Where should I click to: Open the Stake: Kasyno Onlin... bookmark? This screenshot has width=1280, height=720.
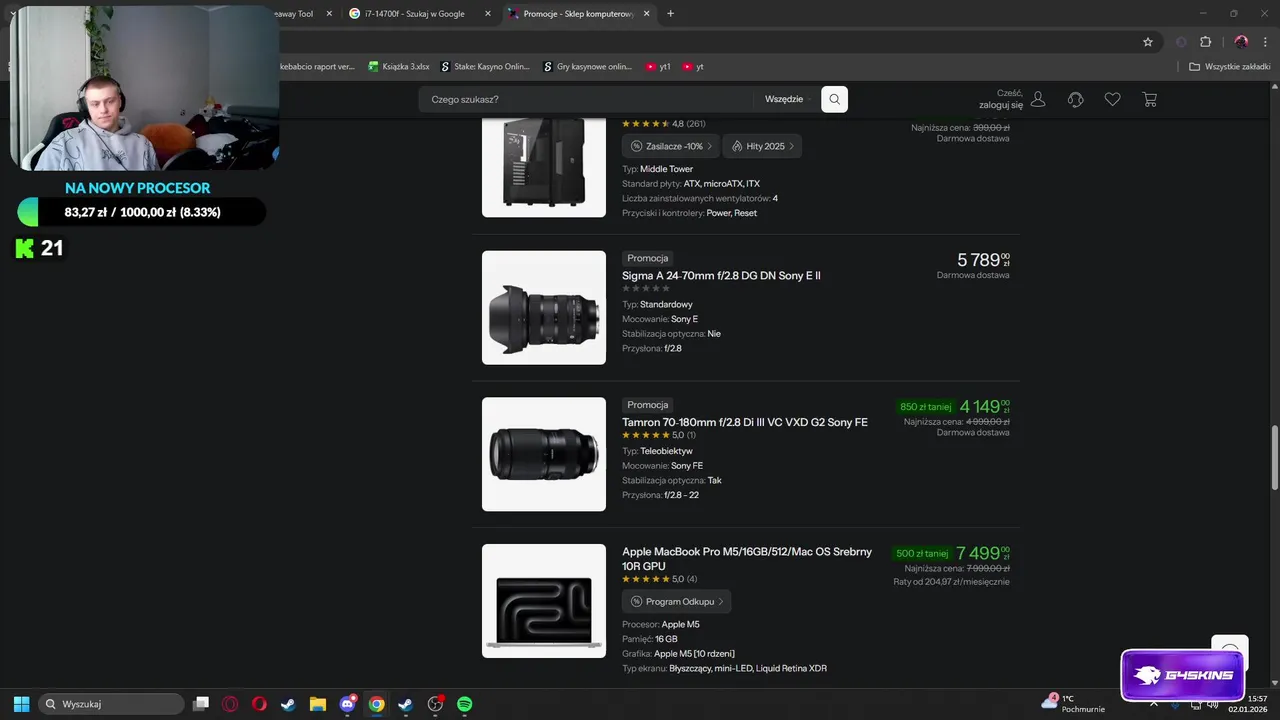pos(486,67)
